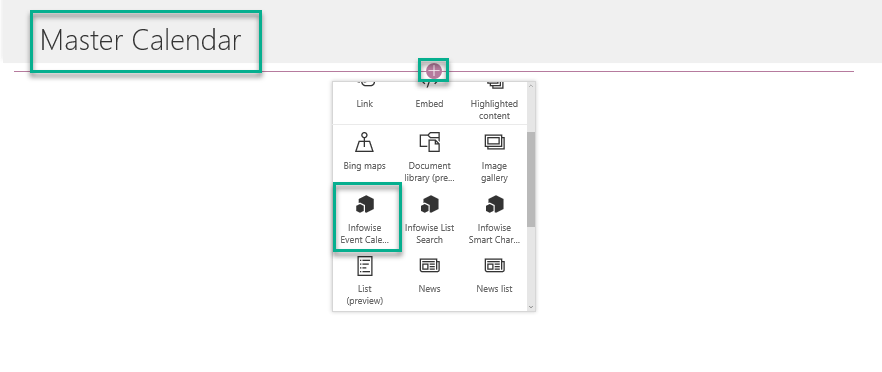Insert the Highlighted content web part

[494, 101]
